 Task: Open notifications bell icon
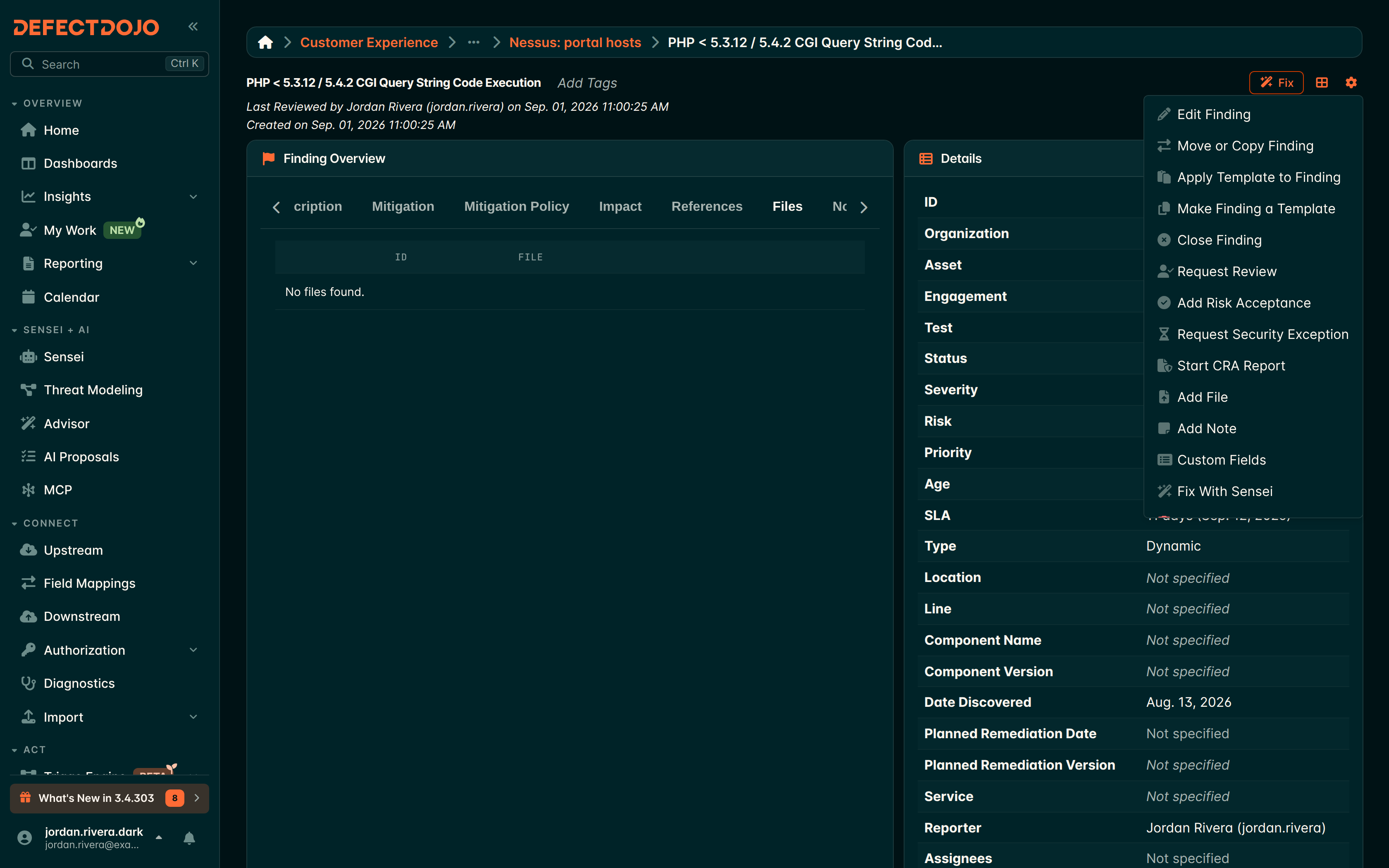[189, 838]
